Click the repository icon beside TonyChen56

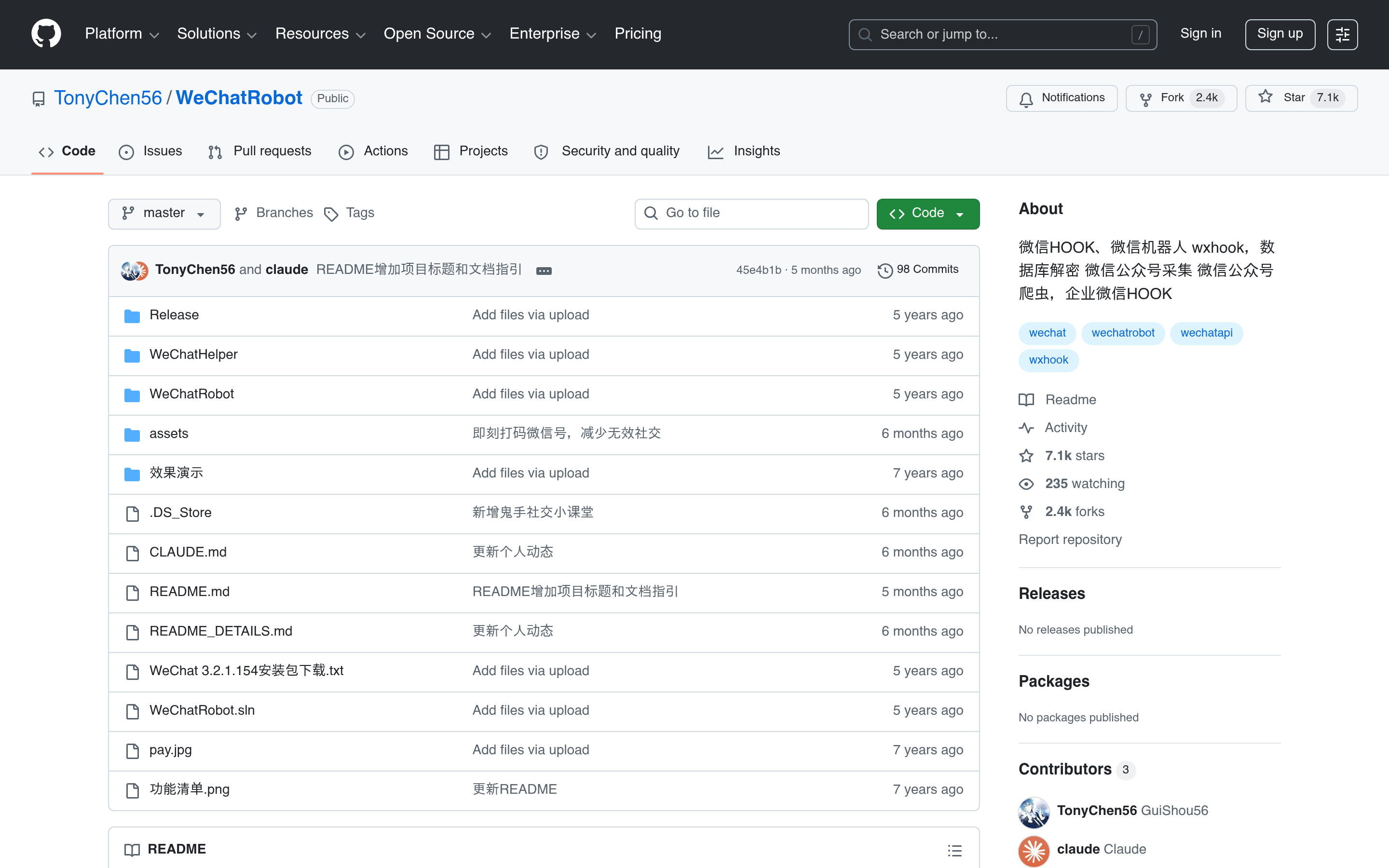(39, 99)
